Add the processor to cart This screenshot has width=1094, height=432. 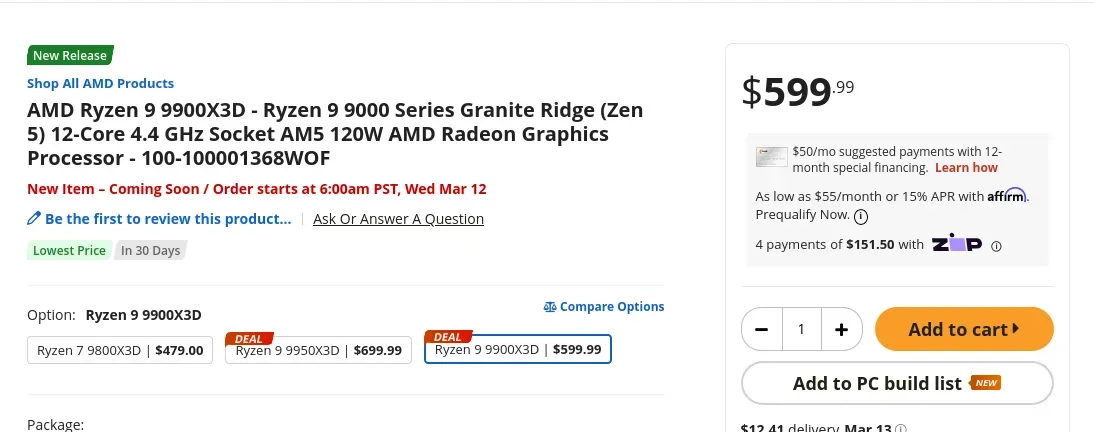(964, 329)
